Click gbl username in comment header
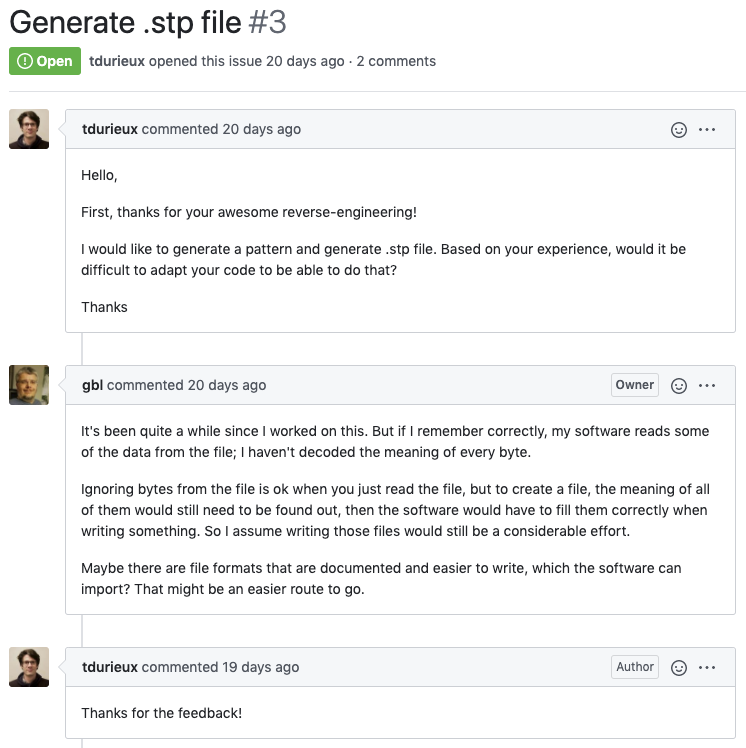The width and height of the screenshot is (746, 748). click(x=93, y=385)
